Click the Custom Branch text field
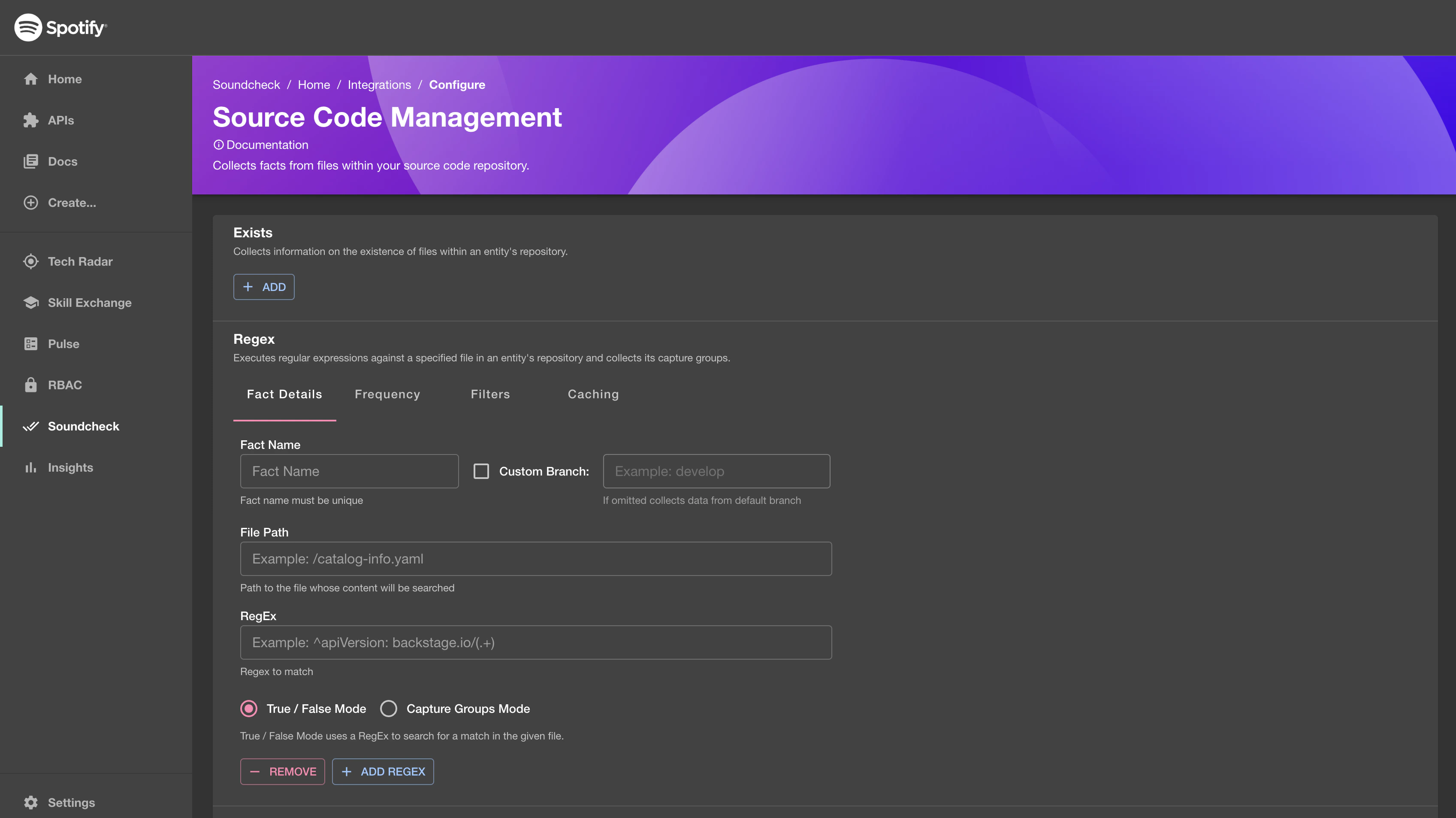This screenshot has width=1456, height=818. click(716, 472)
